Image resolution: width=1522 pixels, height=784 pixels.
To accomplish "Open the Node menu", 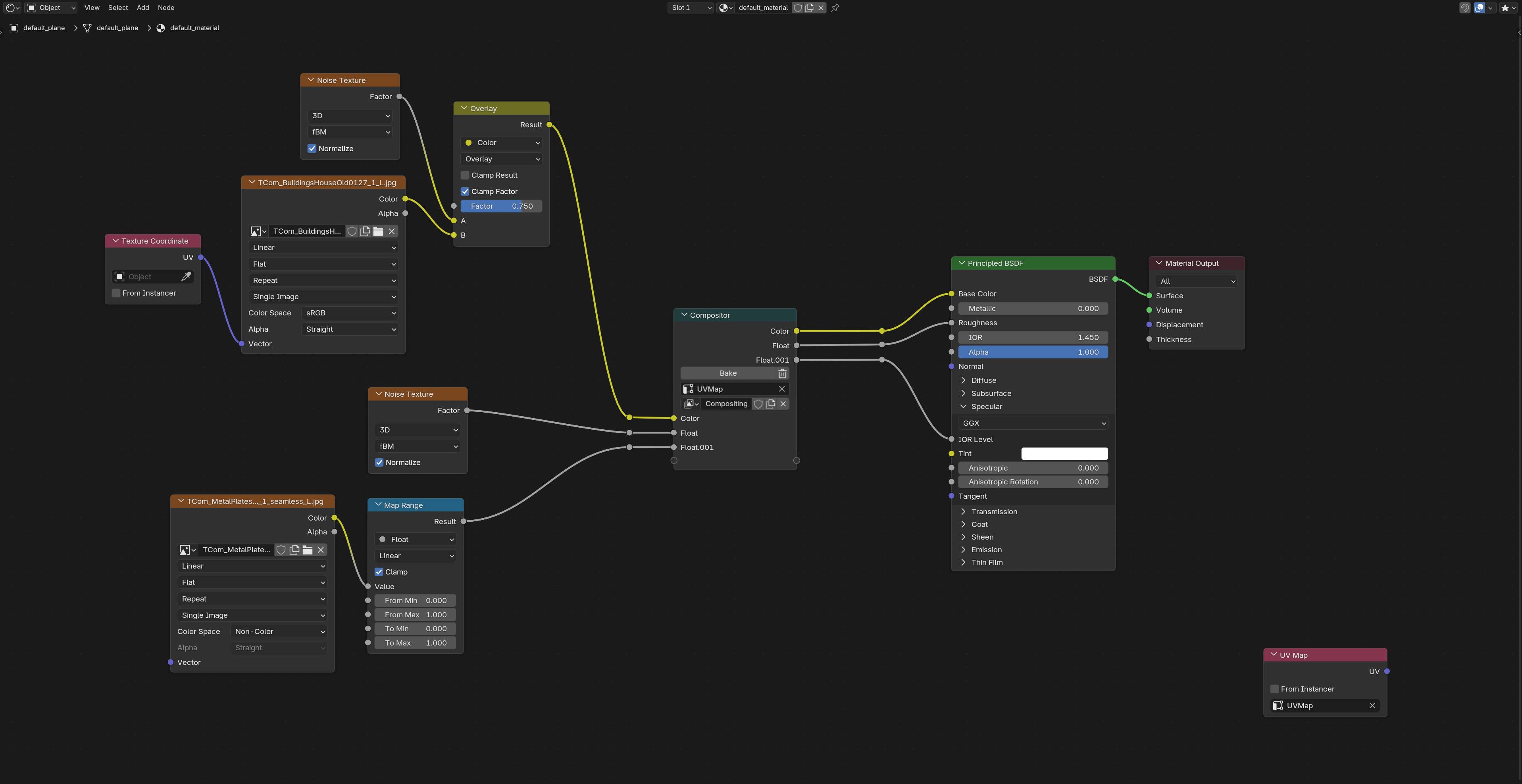I will pyautogui.click(x=166, y=8).
